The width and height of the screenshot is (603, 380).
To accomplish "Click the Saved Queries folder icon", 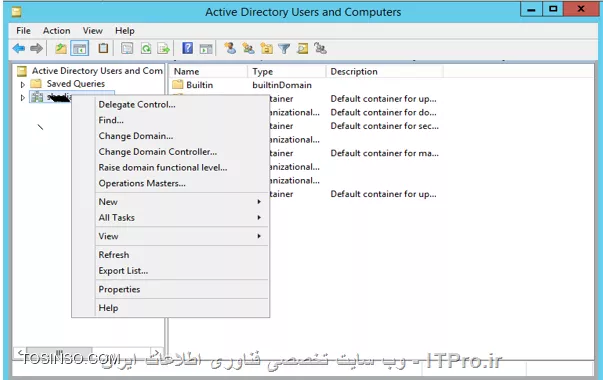I will pos(36,83).
